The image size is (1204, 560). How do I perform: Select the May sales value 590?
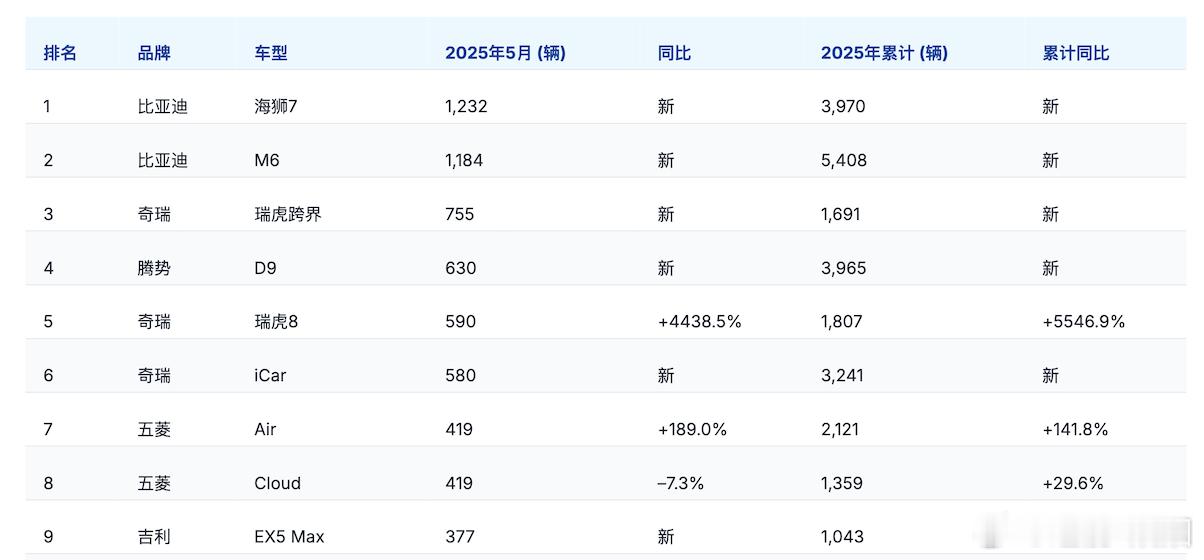tap(461, 322)
